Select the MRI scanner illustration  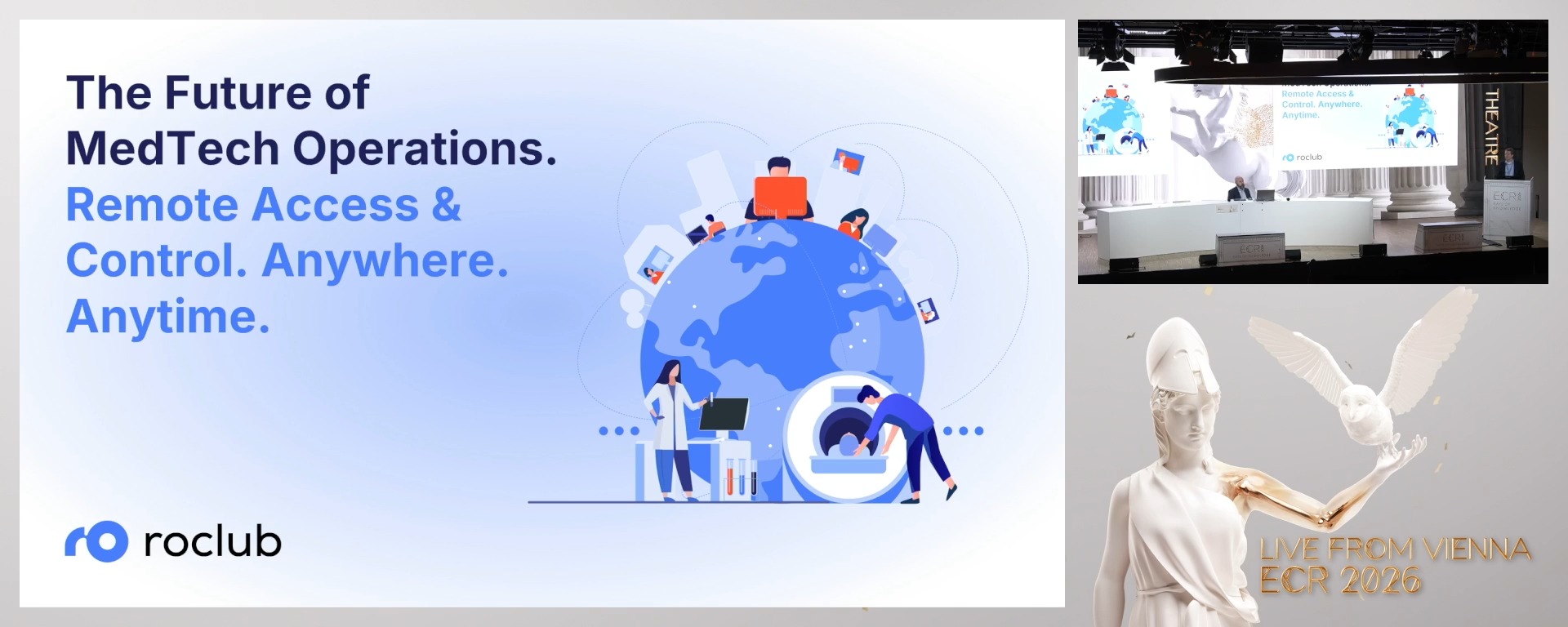click(840, 438)
